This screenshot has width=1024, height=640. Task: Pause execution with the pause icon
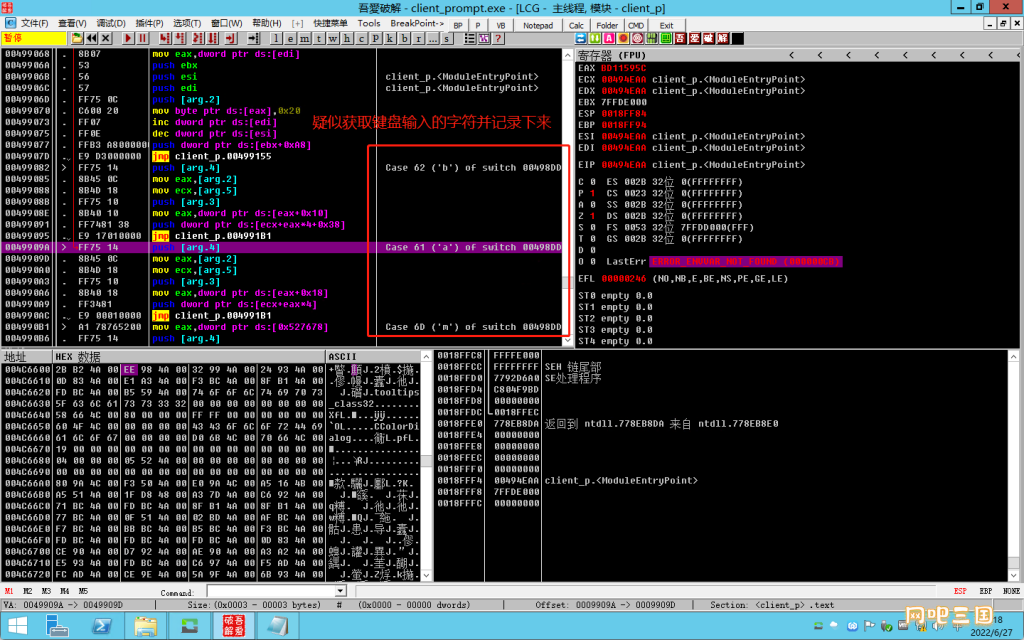click(142, 39)
